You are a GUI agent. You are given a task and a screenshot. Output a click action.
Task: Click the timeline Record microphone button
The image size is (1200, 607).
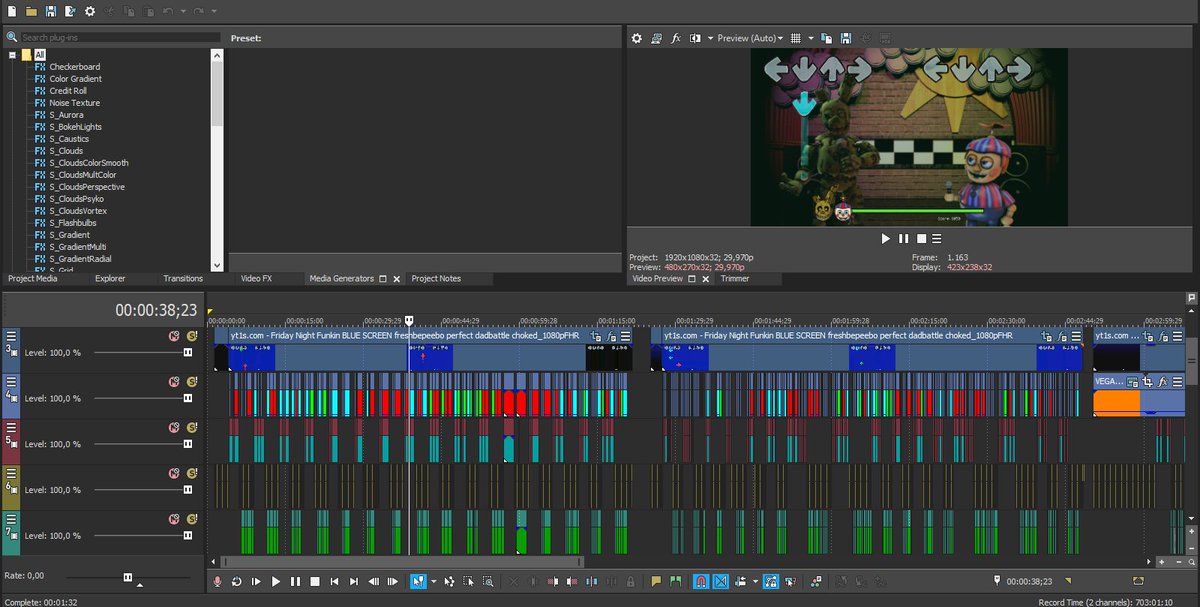[x=218, y=581]
